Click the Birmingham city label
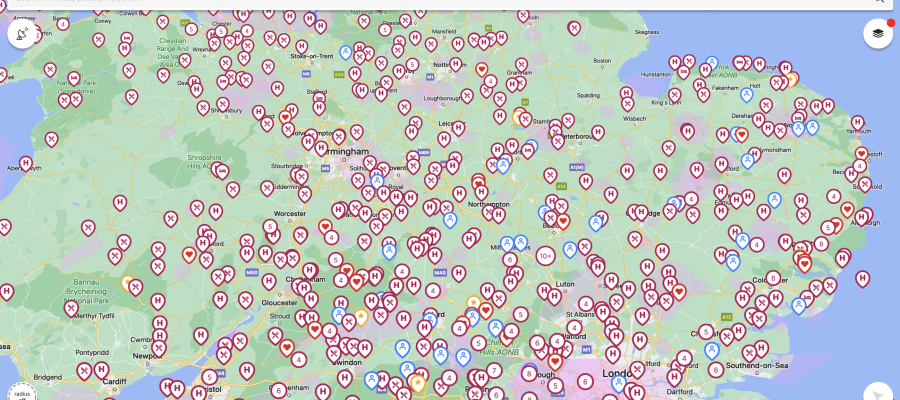The height and width of the screenshot is (400, 900). pos(346,152)
